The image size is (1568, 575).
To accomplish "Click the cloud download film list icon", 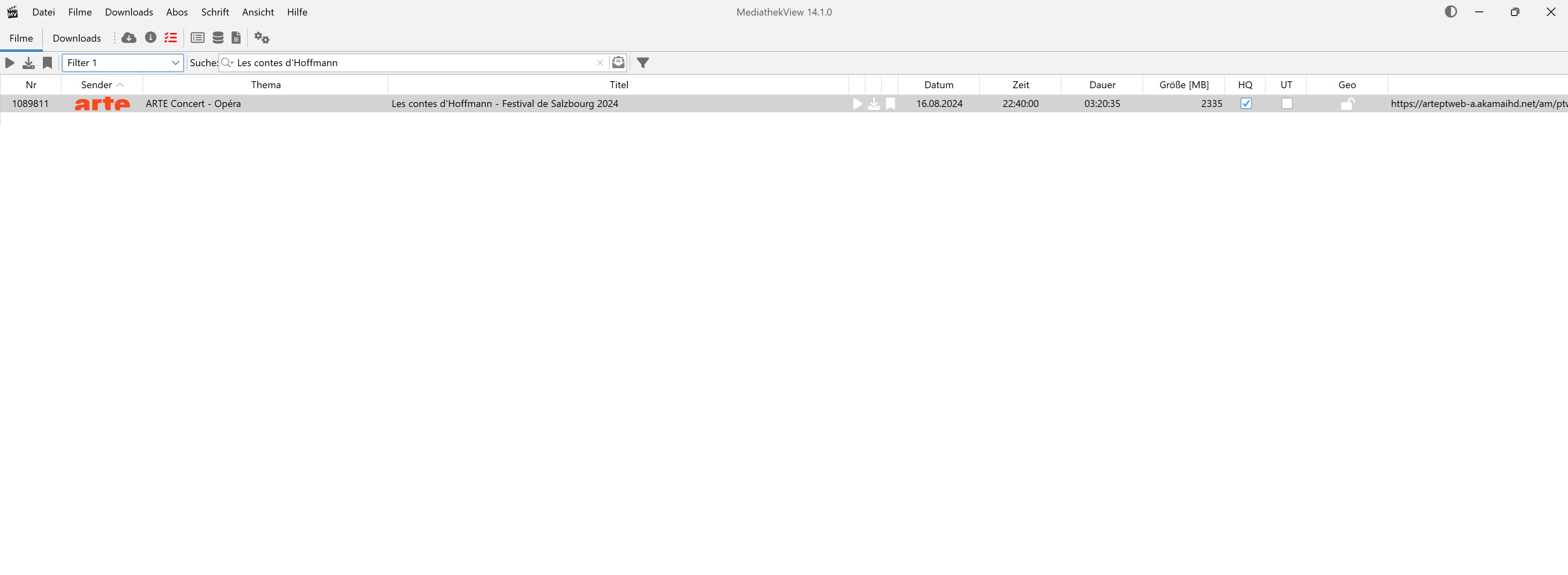I will [x=128, y=38].
